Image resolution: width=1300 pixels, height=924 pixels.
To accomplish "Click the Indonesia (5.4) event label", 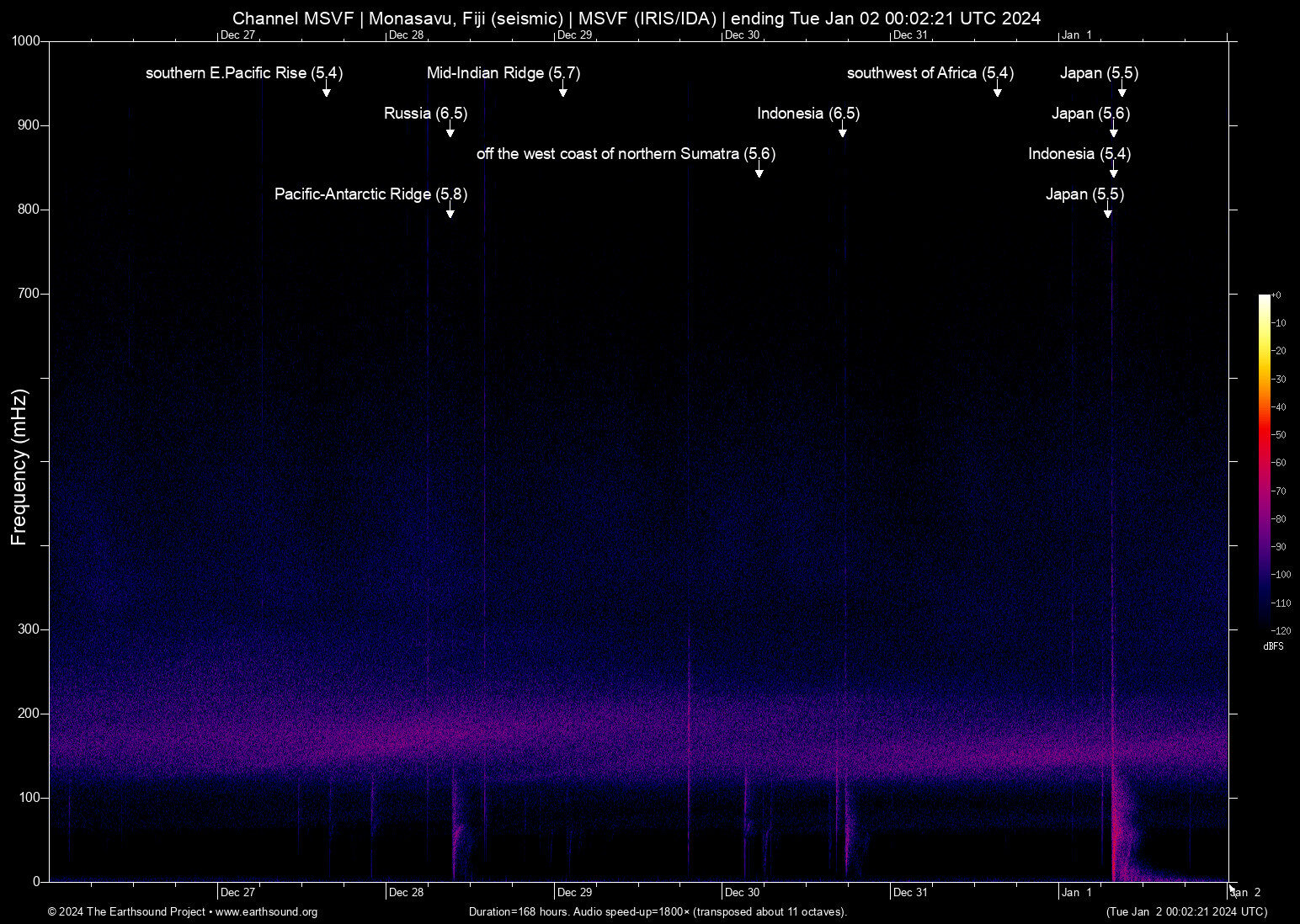I will 1079,154.
